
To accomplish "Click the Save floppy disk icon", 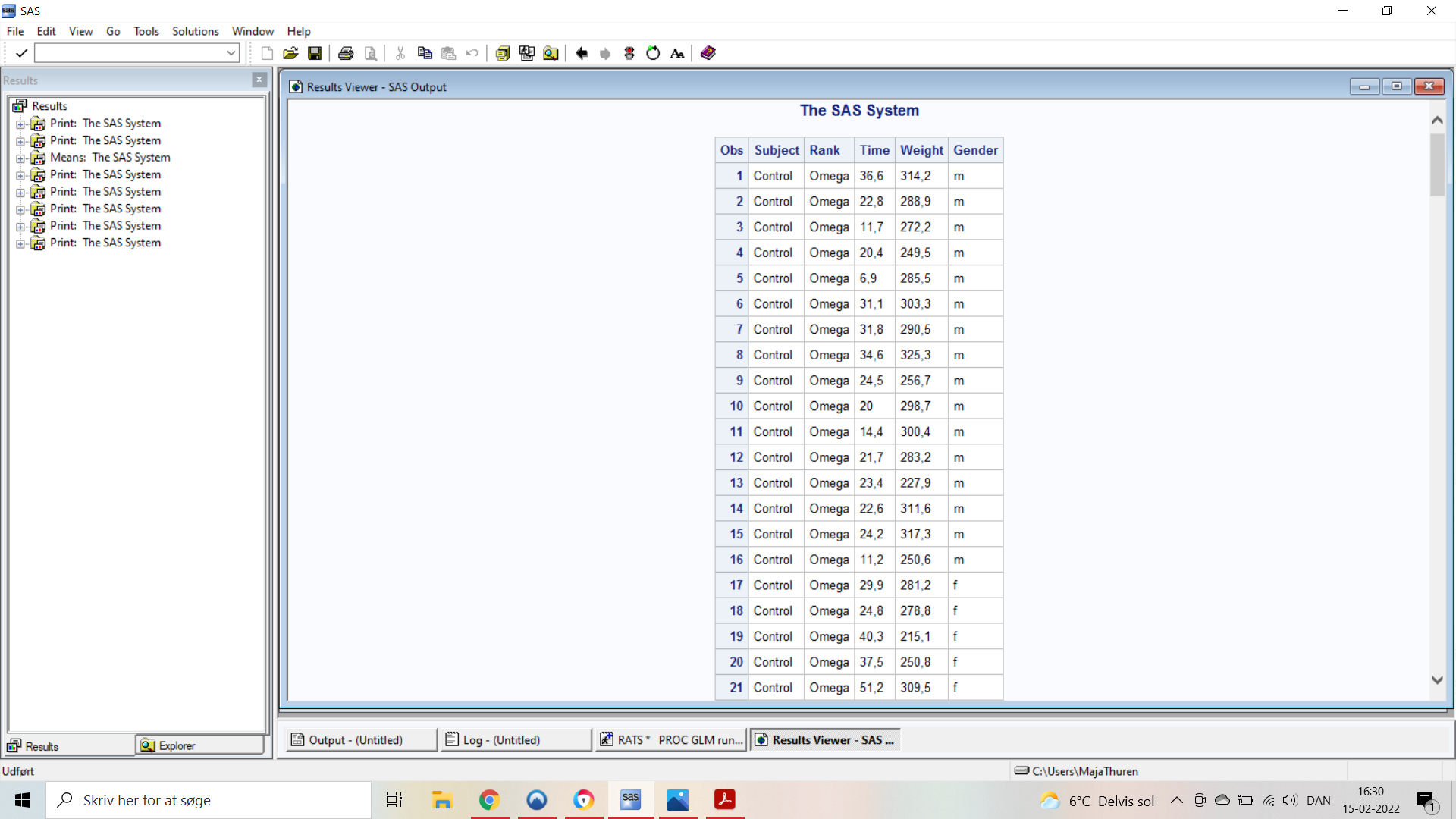I will (315, 53).
